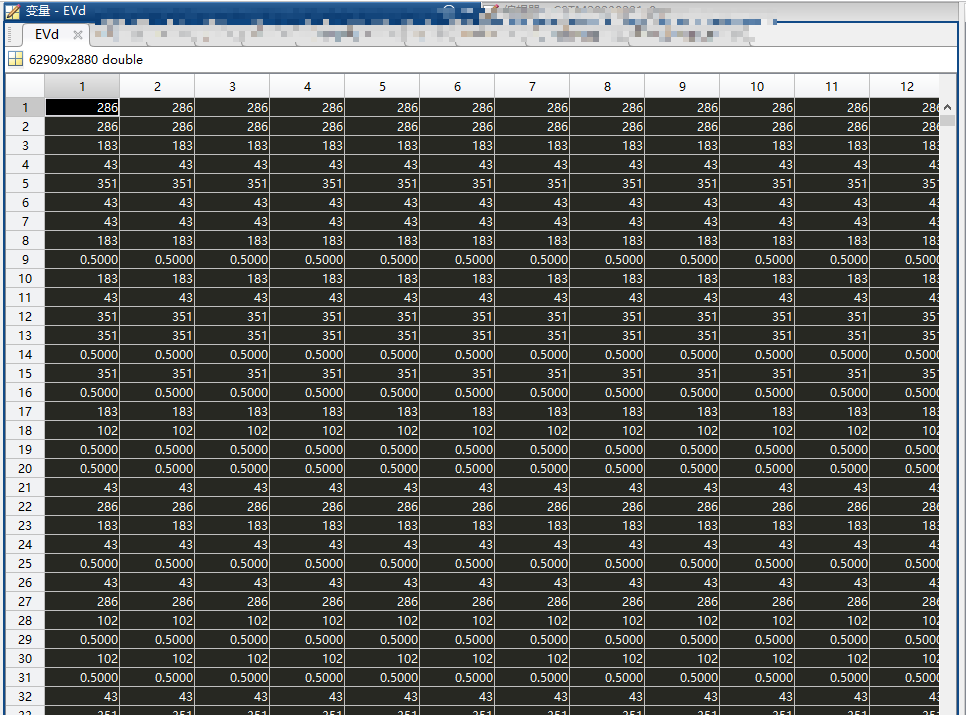Click cell row 12 column 6 value 351
This screenshot has height=715, width=966.
click(457, 317)
